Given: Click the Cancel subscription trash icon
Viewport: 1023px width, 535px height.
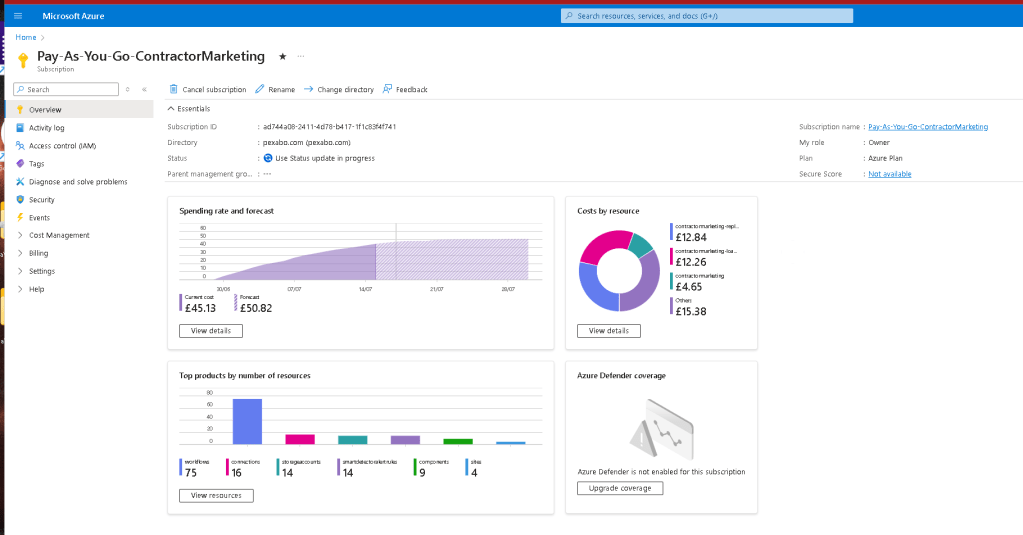Looking at the screenshot, I should click(174, 89).
